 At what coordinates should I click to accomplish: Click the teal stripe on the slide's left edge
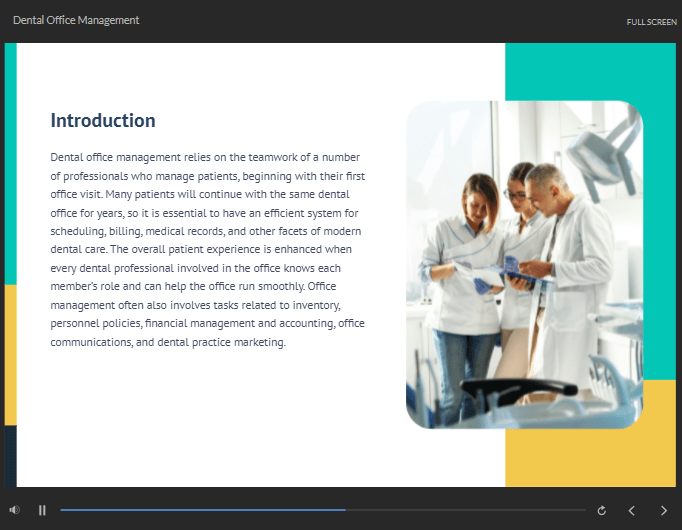click(10, 160)
